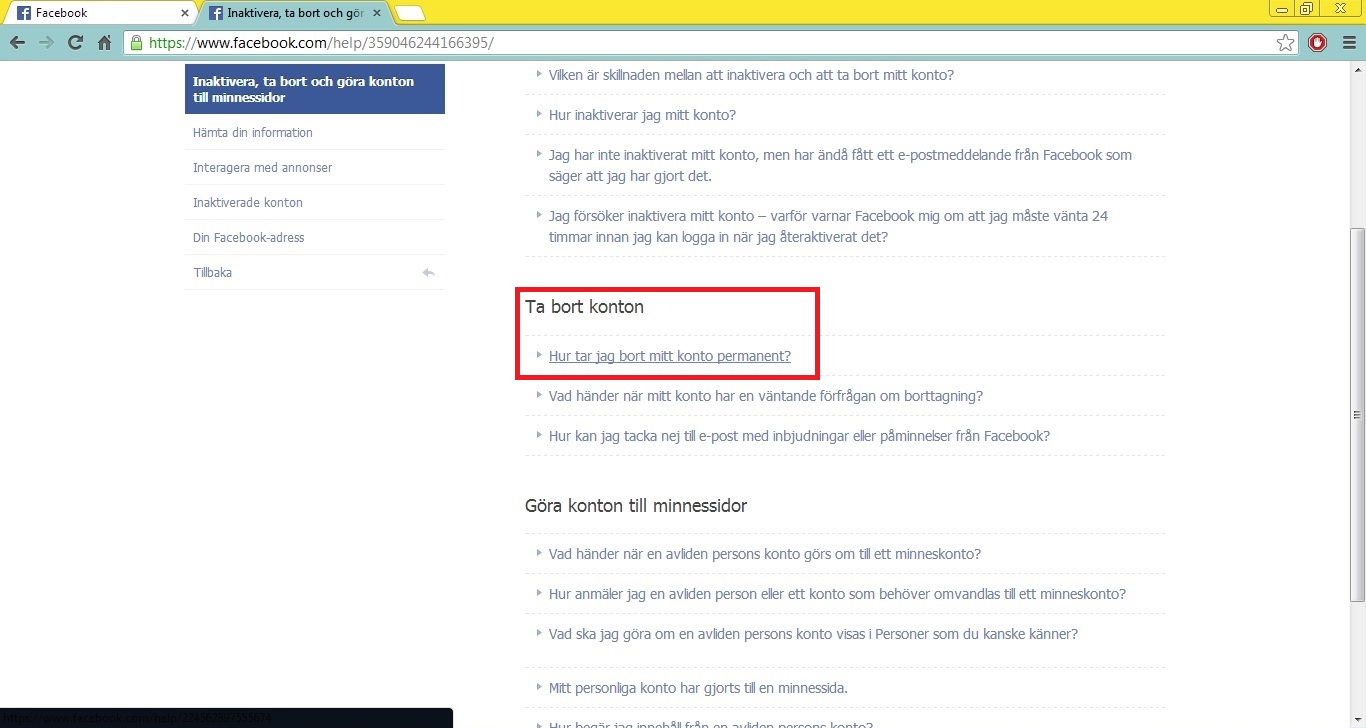Screen dimensions: 1366x728
Task: Open the browser home page icon
Action: click(x=104, y=43)
